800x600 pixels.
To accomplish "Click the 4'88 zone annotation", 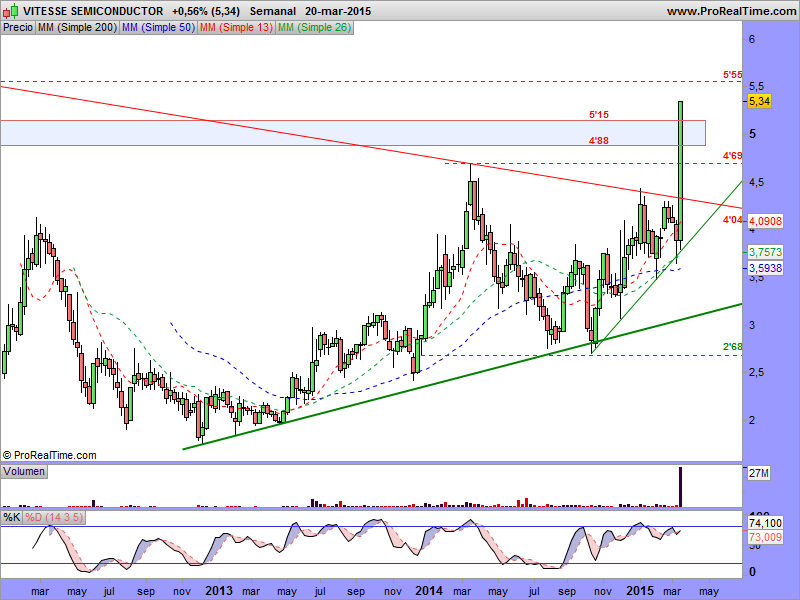I will pyautogui.click(x=599, y=140).
